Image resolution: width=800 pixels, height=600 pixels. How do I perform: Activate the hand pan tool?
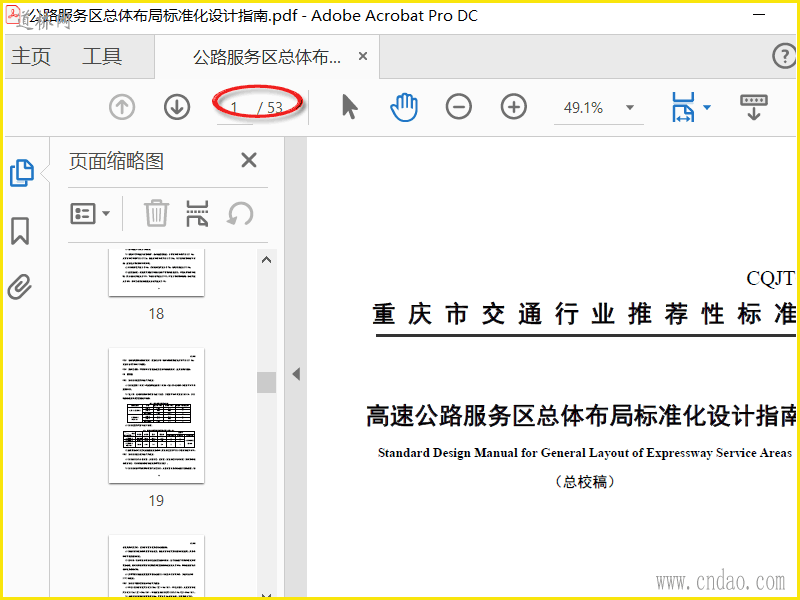click(404, 107)
